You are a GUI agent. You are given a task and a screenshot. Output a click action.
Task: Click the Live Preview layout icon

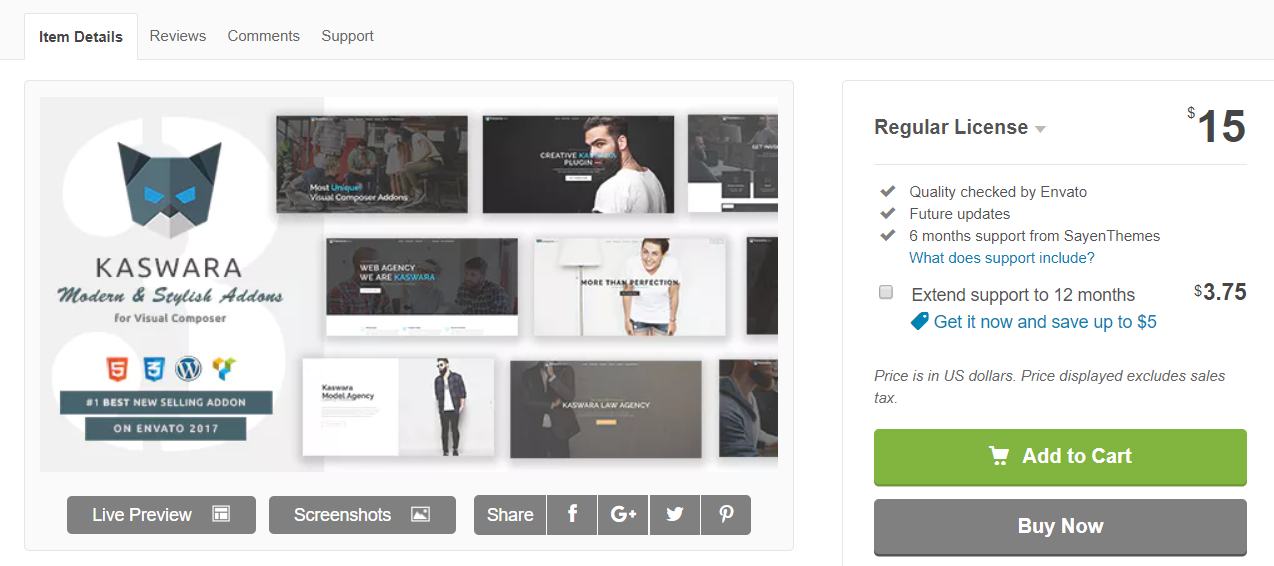tap(221, 514)
